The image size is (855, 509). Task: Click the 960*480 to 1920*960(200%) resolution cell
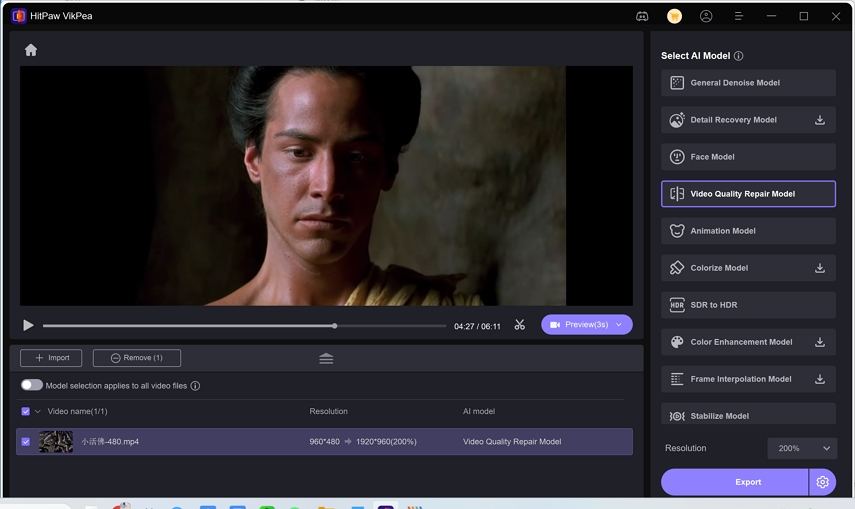pyautogui.click(x=363, y=441)
